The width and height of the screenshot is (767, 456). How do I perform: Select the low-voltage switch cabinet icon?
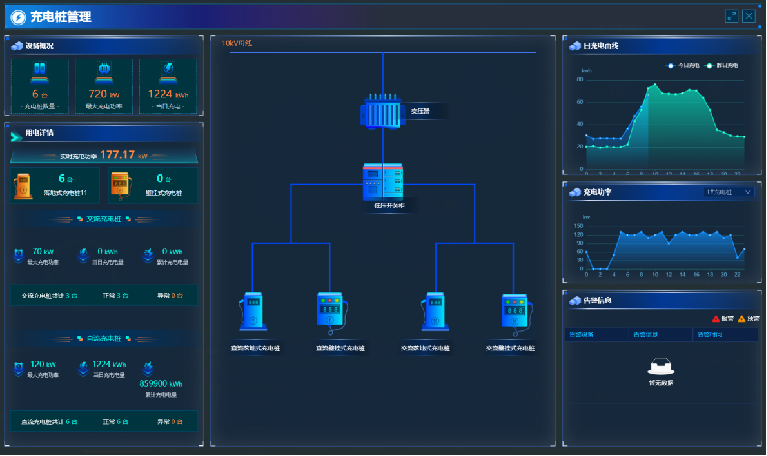point(383,181)
